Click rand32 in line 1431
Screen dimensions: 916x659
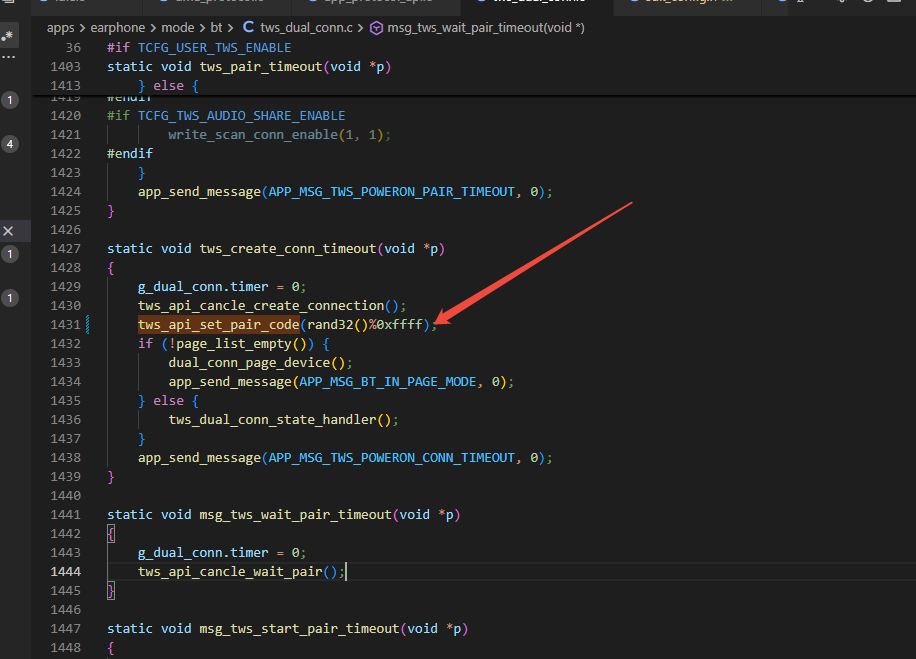[x=330, y=324]
